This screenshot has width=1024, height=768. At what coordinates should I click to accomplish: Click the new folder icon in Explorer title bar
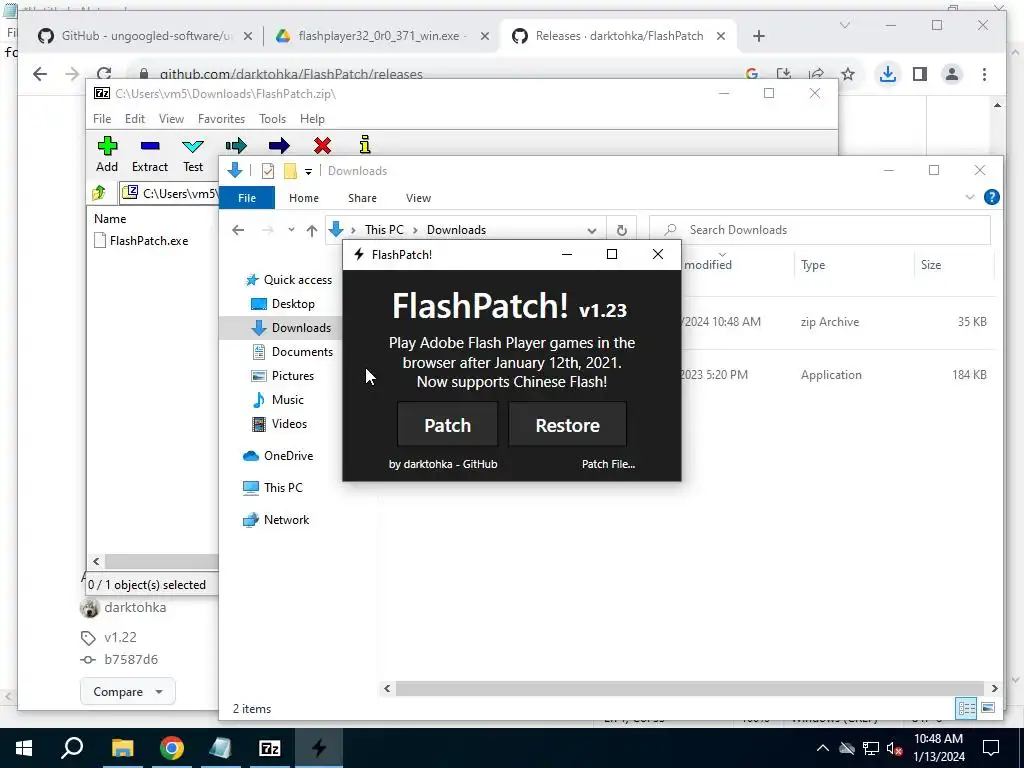point(290,171)
